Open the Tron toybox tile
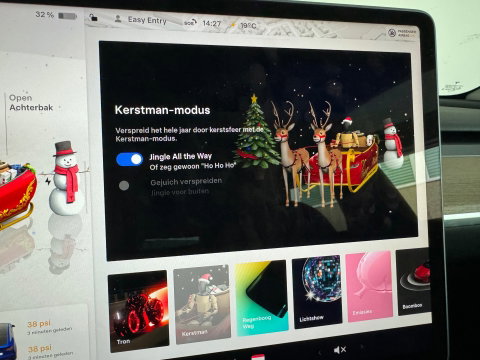The height and width of the screenshot is (360, 480). point(139,311)
